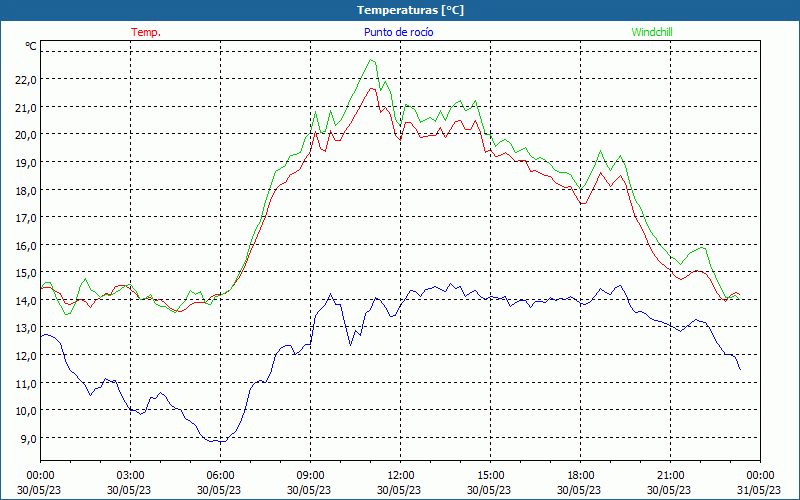Click the 17,0 y-axis value
Image resolution: width=800 pixels, height=500 pixels.
pyautogui.click(x=27, y=218)
